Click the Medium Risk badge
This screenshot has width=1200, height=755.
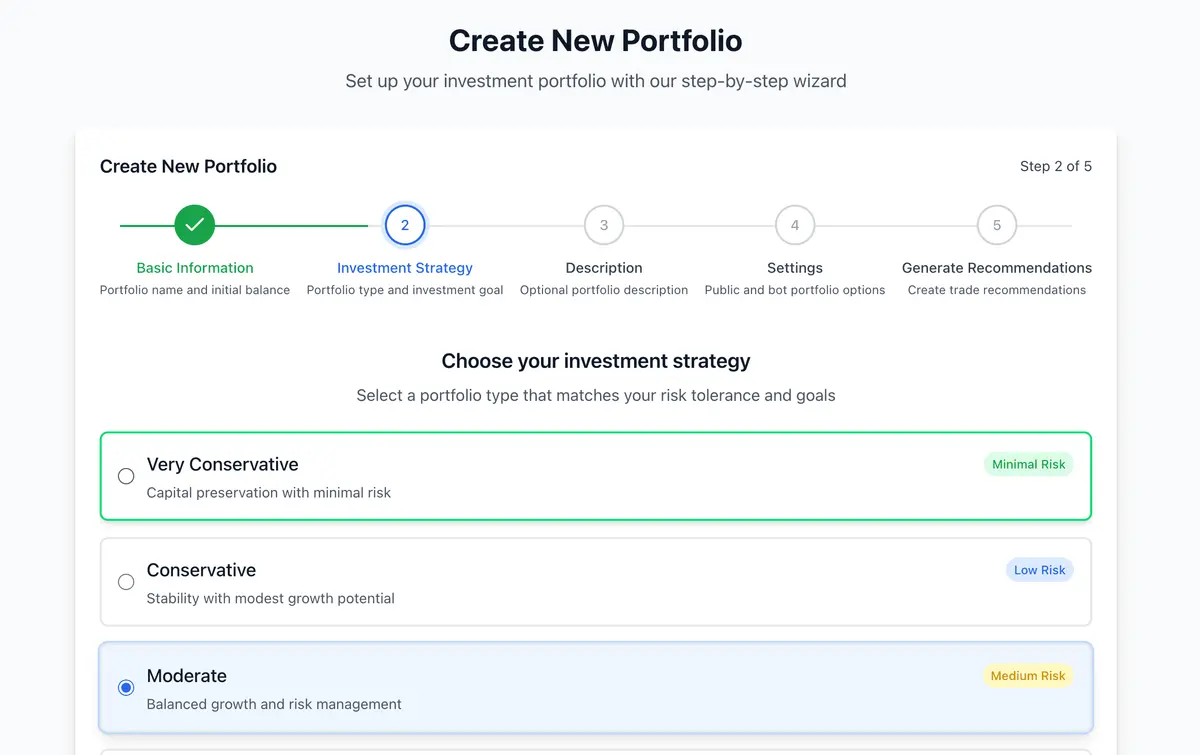(x=1028, y=675)
